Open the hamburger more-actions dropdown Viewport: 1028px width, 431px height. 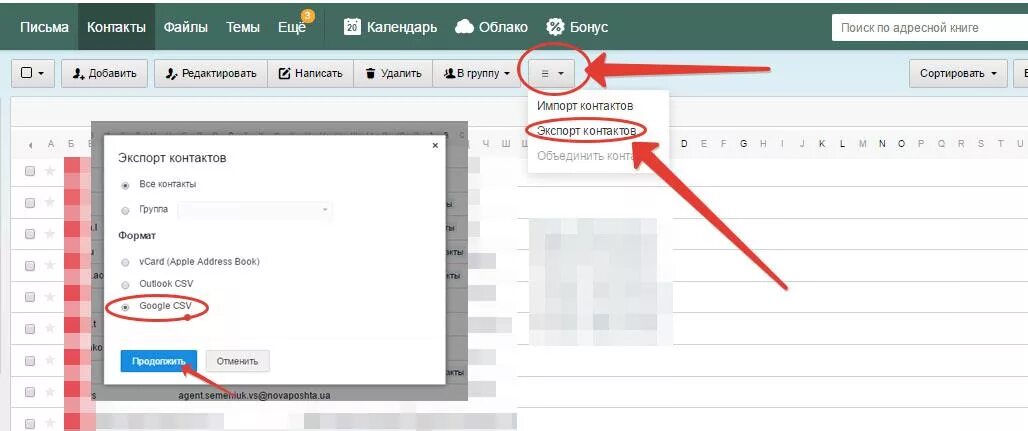pyautogui.click(x=553, y=73)
